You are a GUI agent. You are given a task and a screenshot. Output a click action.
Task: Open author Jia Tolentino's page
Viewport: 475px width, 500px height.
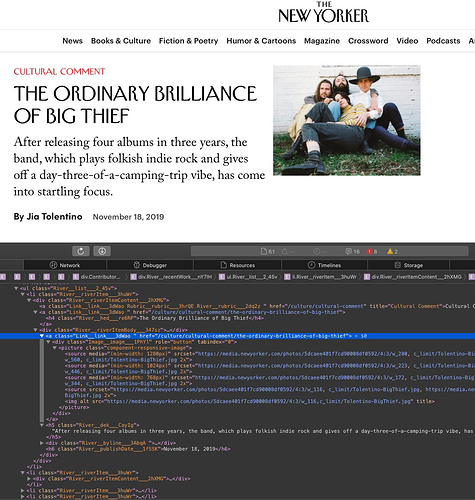54,217
